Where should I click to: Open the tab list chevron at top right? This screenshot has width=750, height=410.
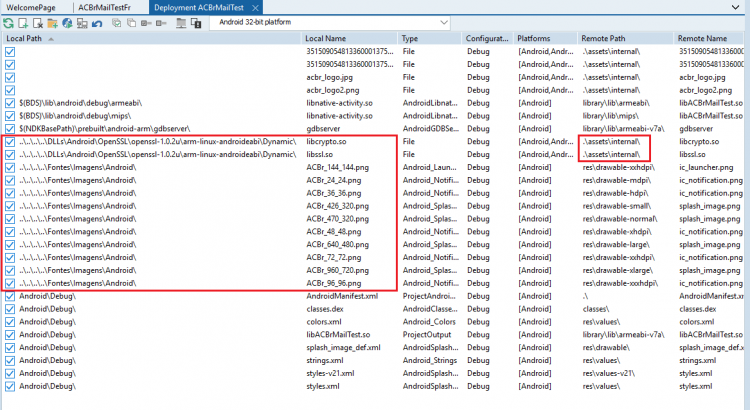[735, 7]
